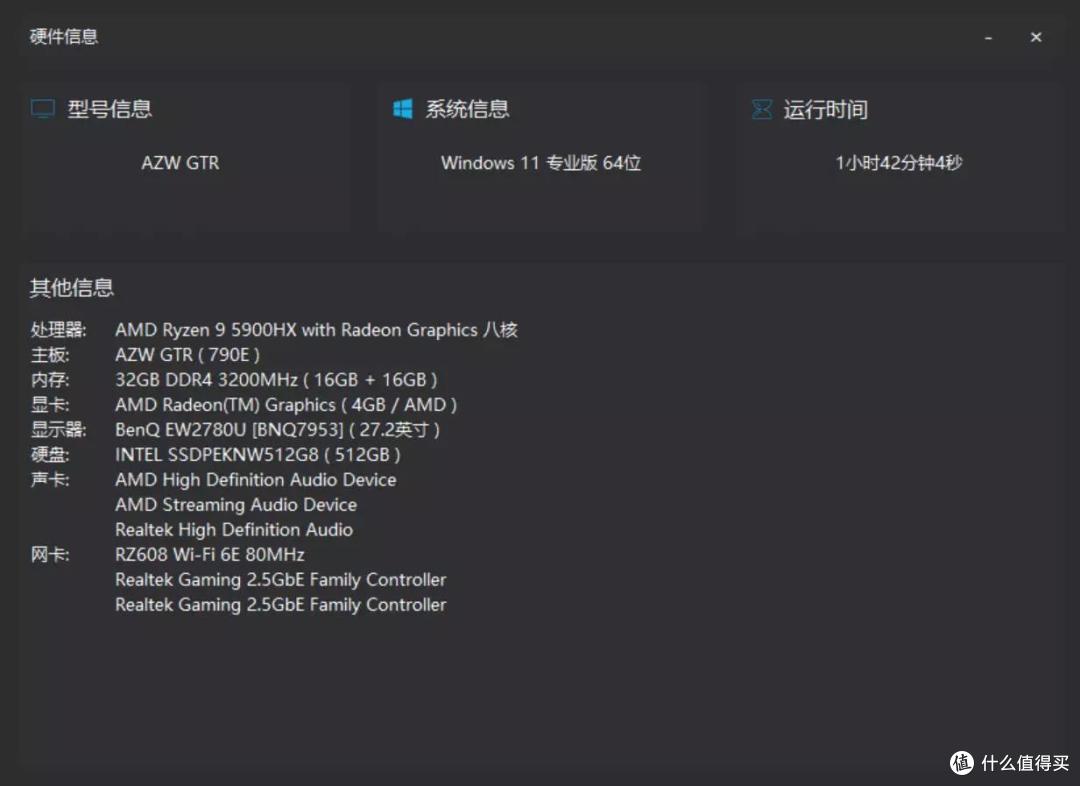This screenshot has height=786, width=1080.
Task: Click the model value AZW GTR
Action: [180, 163]
